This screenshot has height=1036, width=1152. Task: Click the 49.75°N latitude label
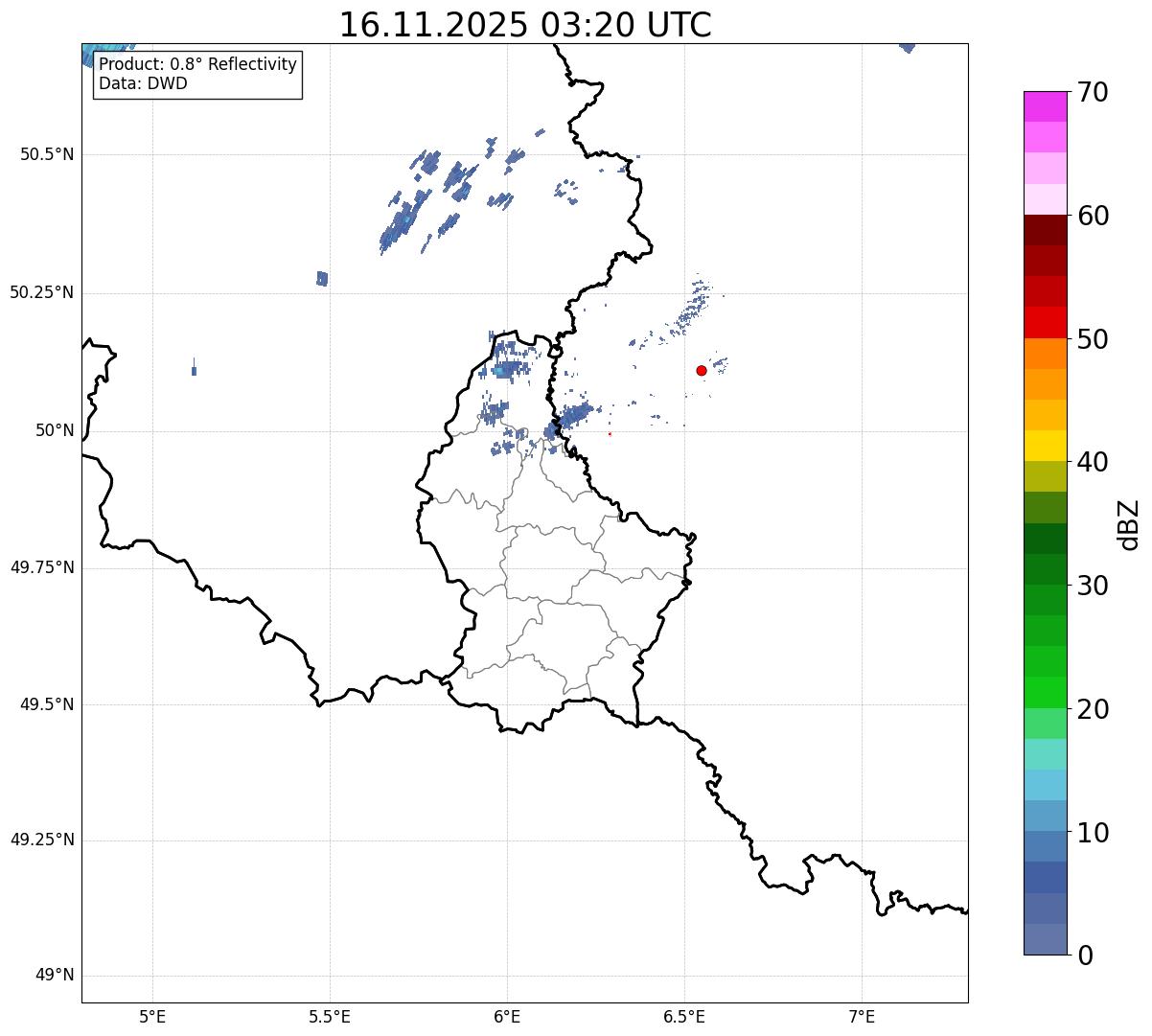coord(42,567)
